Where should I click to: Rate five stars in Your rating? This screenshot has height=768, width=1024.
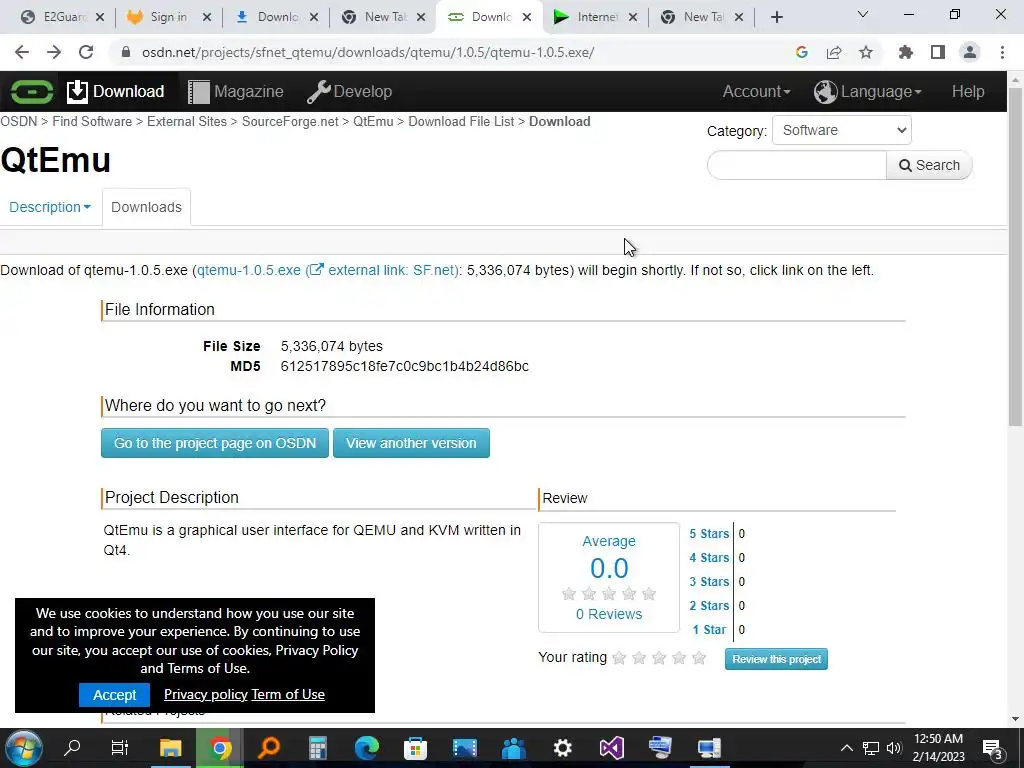699,658
